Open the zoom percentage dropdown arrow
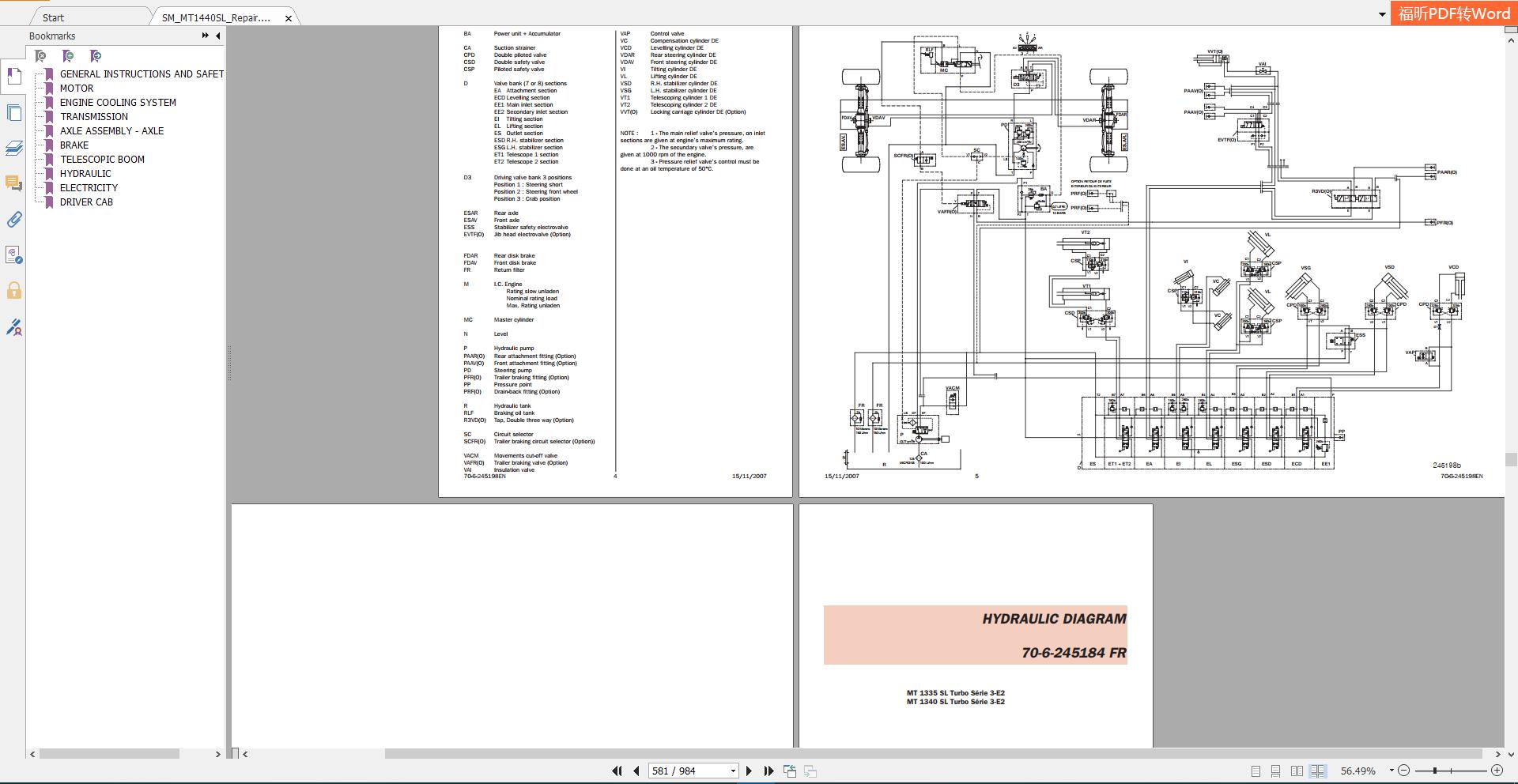 [1391, 771]
